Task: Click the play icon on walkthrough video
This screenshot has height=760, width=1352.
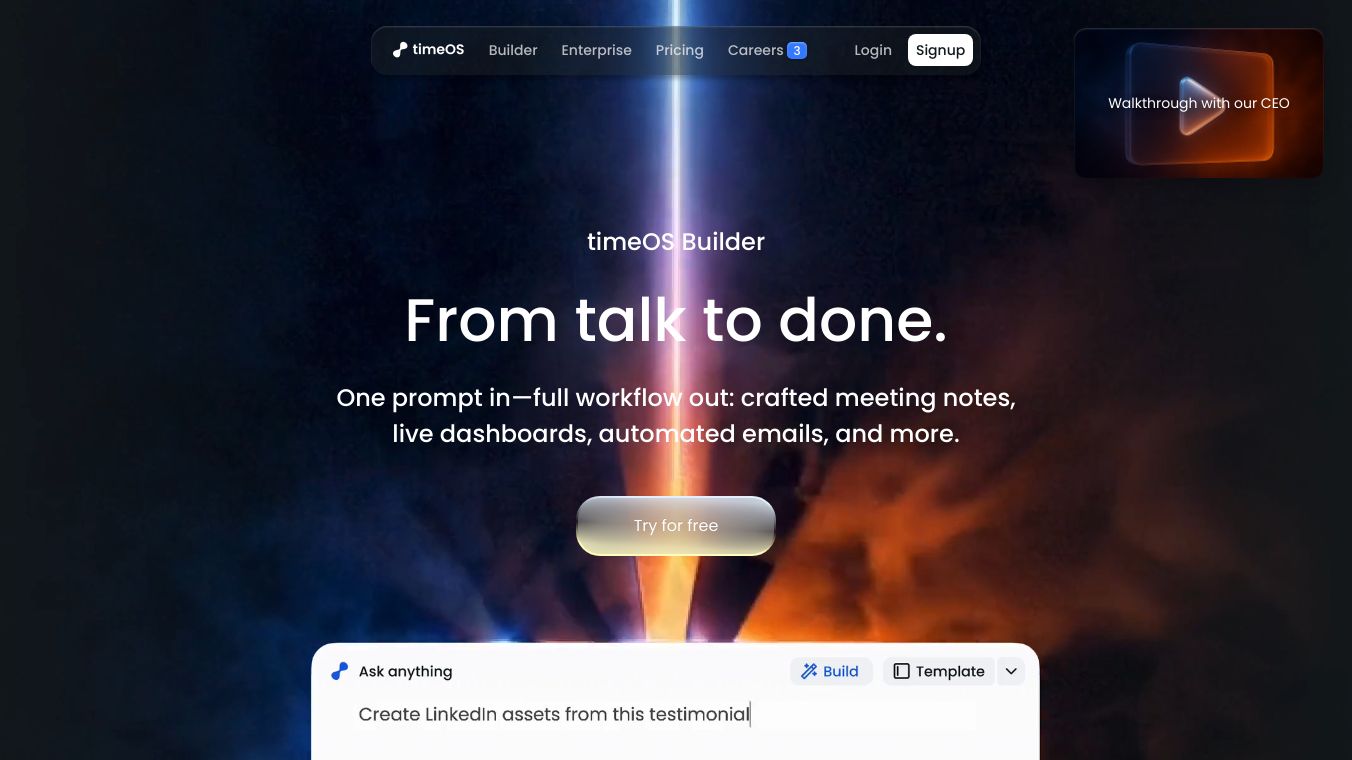Action: click(1201, 105)
